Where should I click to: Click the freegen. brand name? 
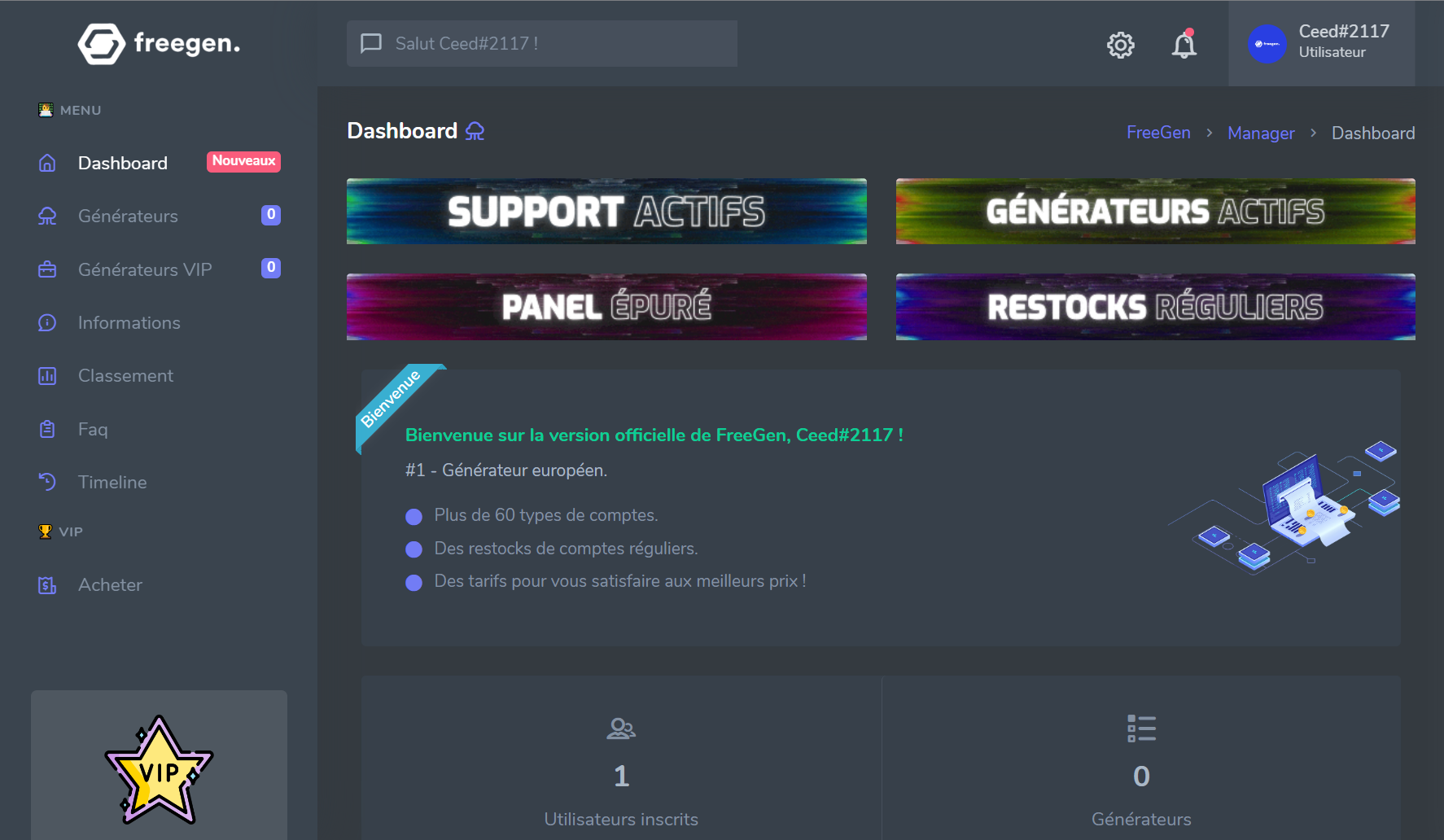pos(187,43)
